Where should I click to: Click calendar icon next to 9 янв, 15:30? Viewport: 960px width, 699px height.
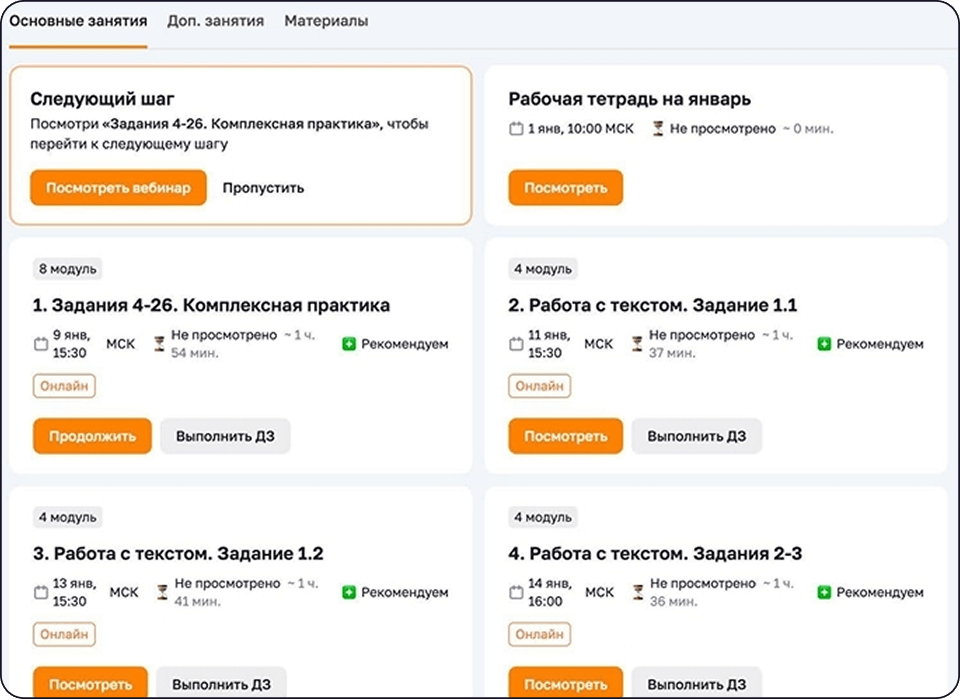pyautogui.click(x=40, y=344)
